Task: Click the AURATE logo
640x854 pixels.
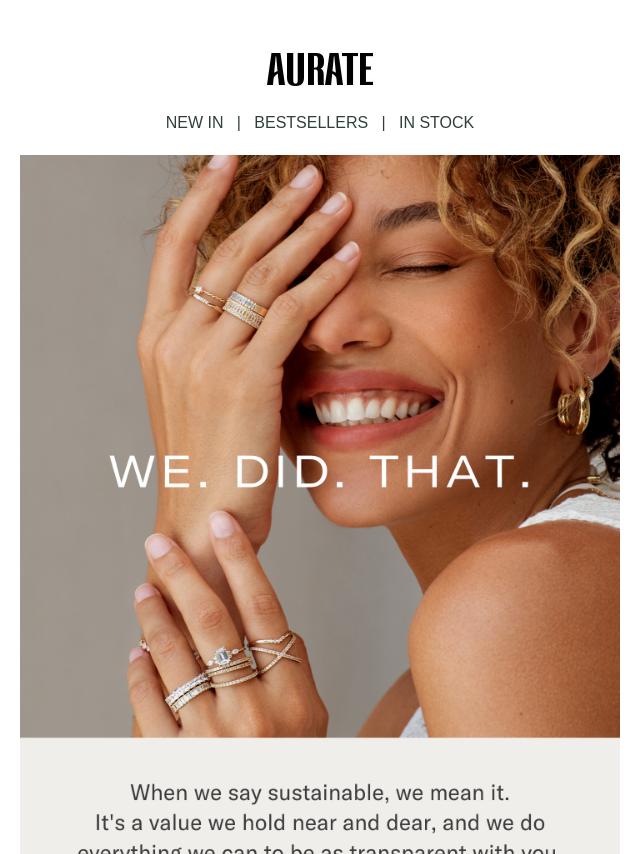Action: [320, 69]
